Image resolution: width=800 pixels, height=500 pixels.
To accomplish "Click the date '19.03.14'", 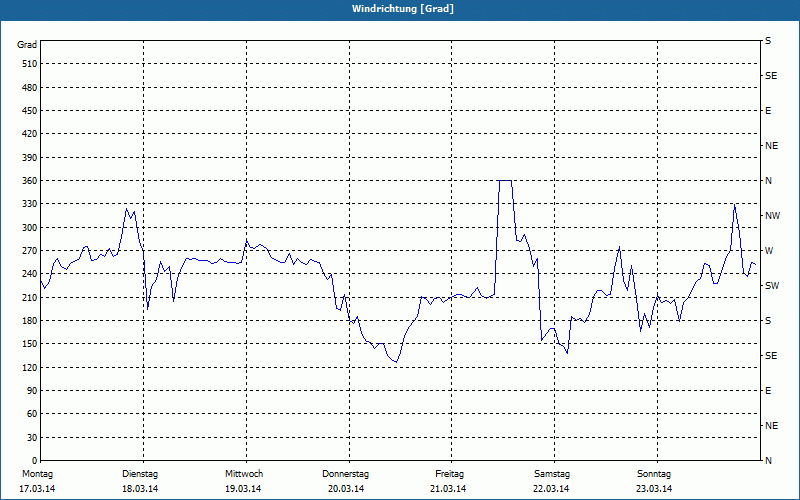I will pyautogui.click(x=243, y=489).
